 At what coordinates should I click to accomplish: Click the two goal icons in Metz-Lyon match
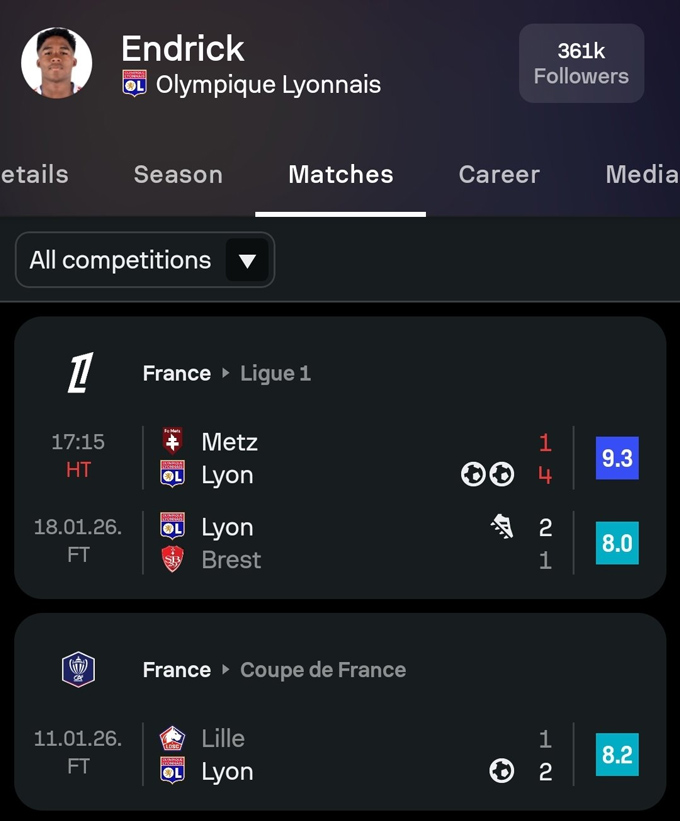[488, 474]
